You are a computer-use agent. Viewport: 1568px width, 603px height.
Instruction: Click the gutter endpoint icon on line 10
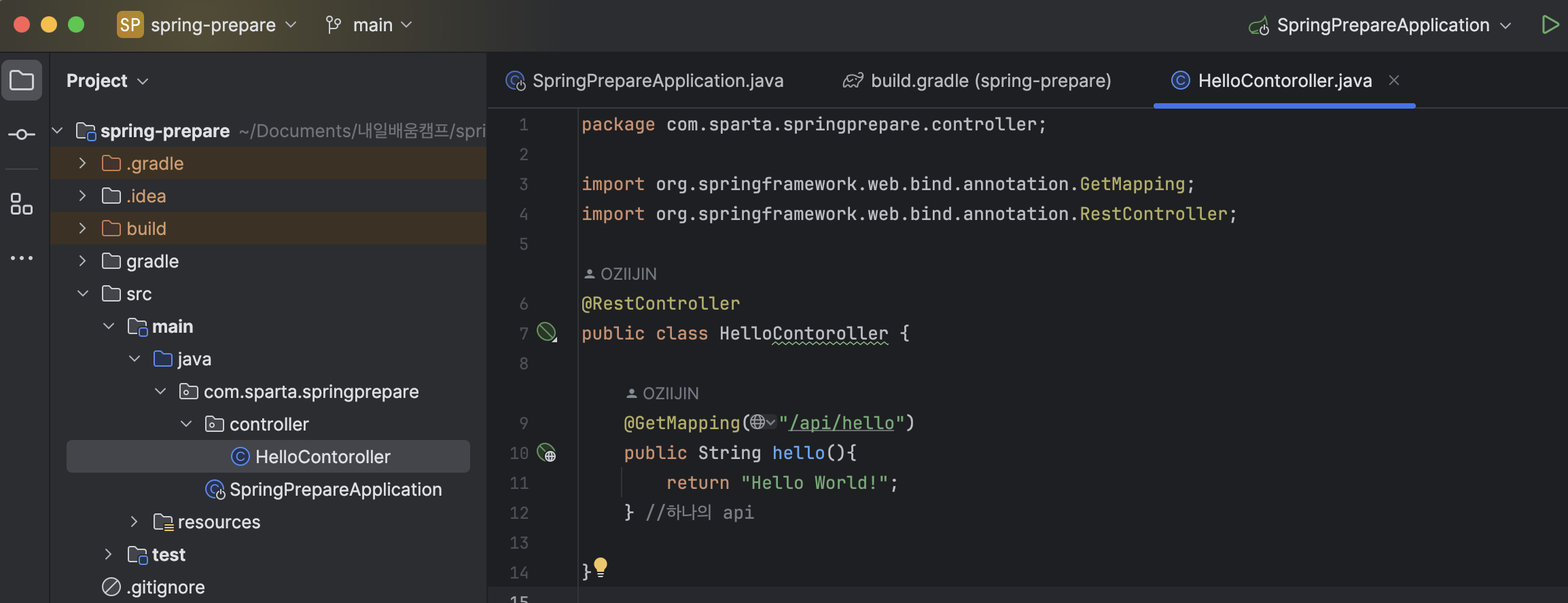pyautogui.click(x=547, y=453)
